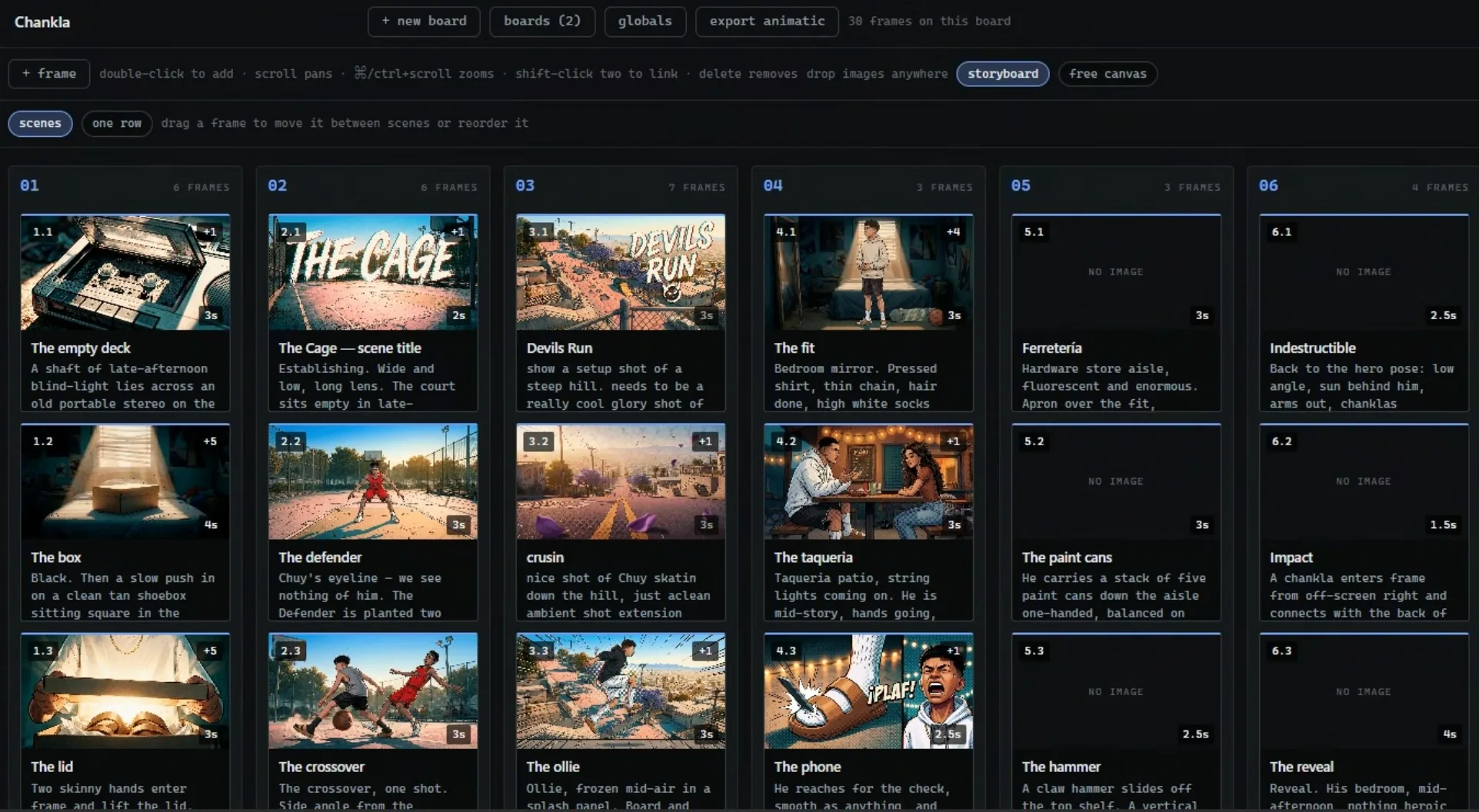The width and height of the screenshot is (1479, 812).
Task: Click the 4s duration badge on frame 1.2
Action: [211, 525]
